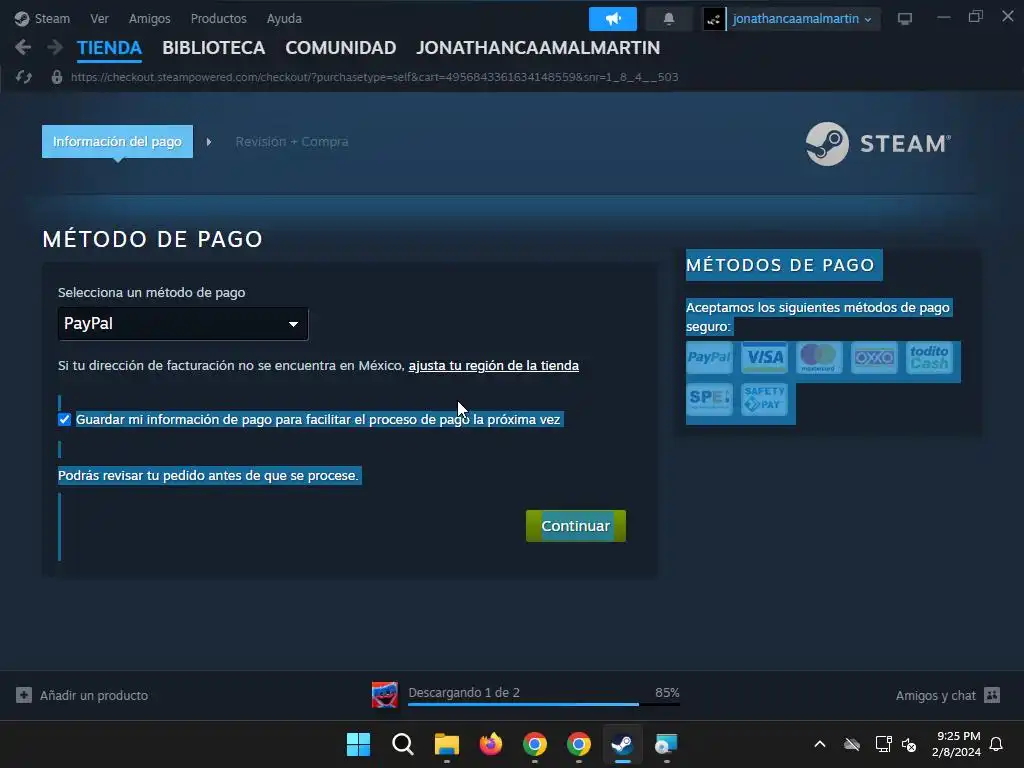Click the Continuar button

coord(576,526)
